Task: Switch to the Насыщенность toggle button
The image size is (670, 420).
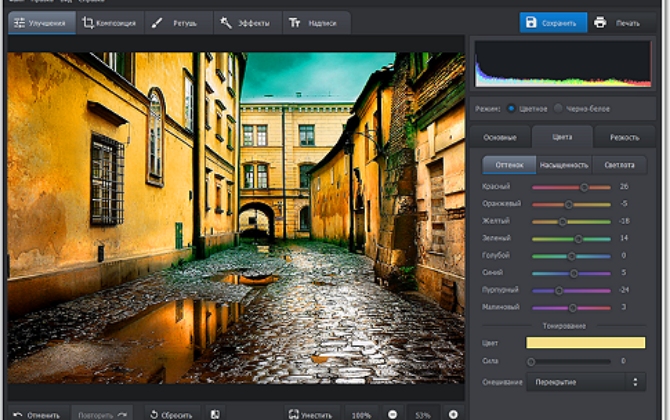Action: [x=564, y=165]
